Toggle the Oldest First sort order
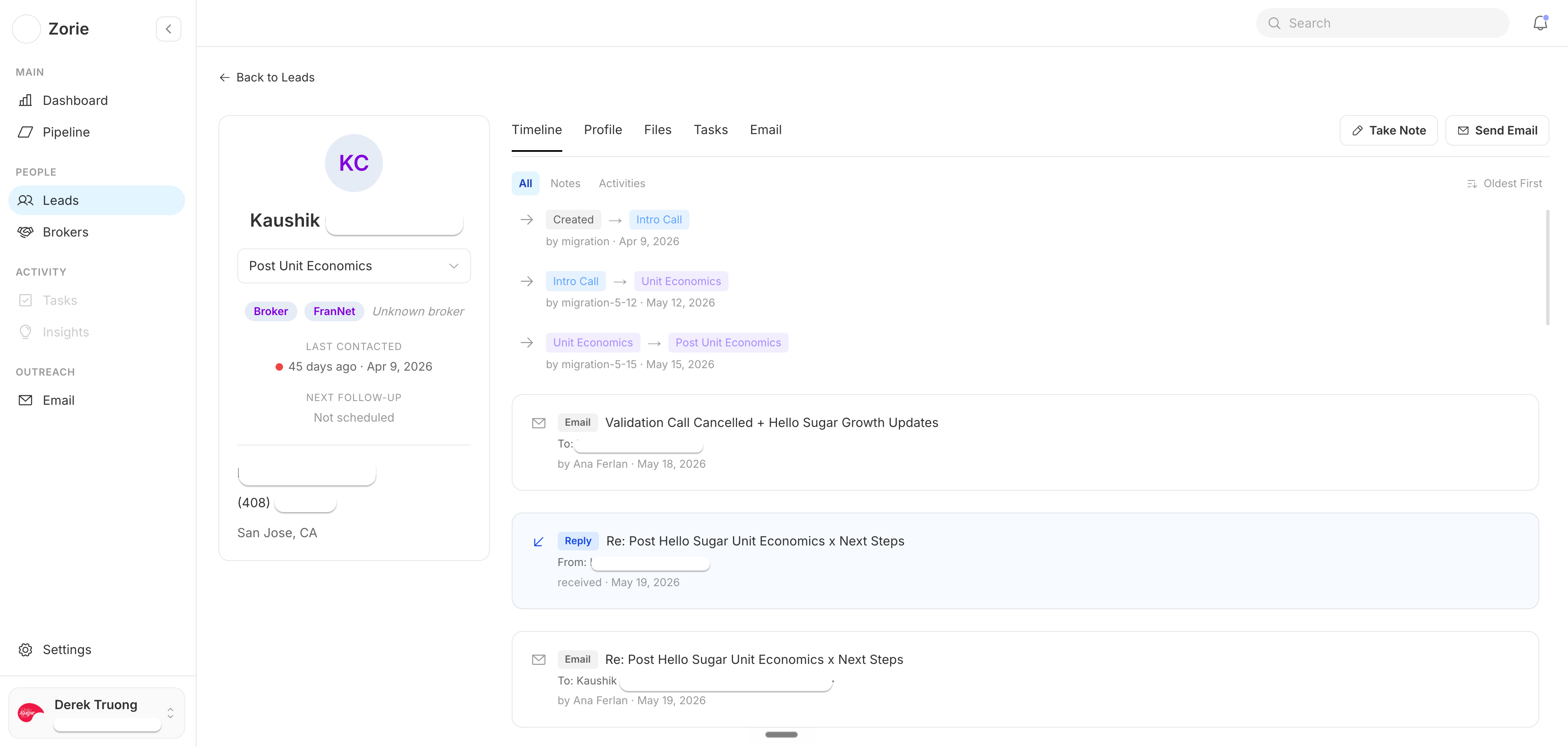The width and height of the screenshot is (1568, 747). (x=1504, y=183)
